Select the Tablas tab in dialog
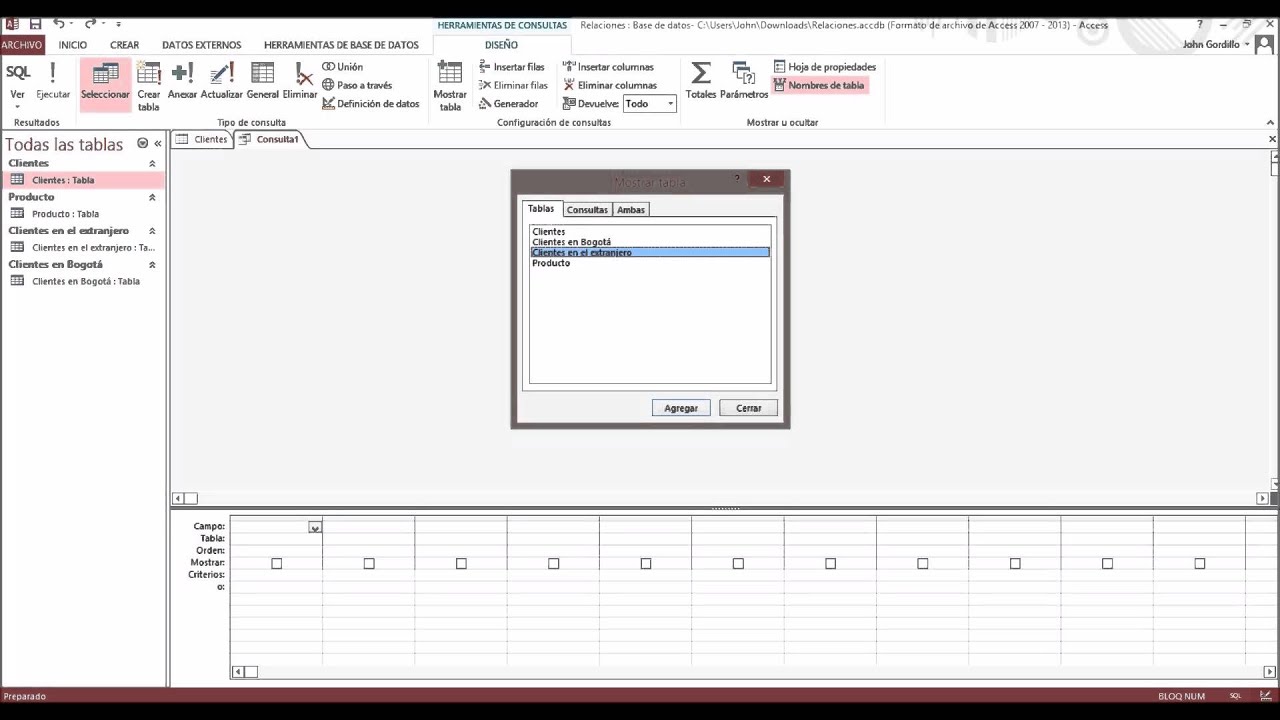1280x720 pixels. pyautogui.click(x=541, y=209)
